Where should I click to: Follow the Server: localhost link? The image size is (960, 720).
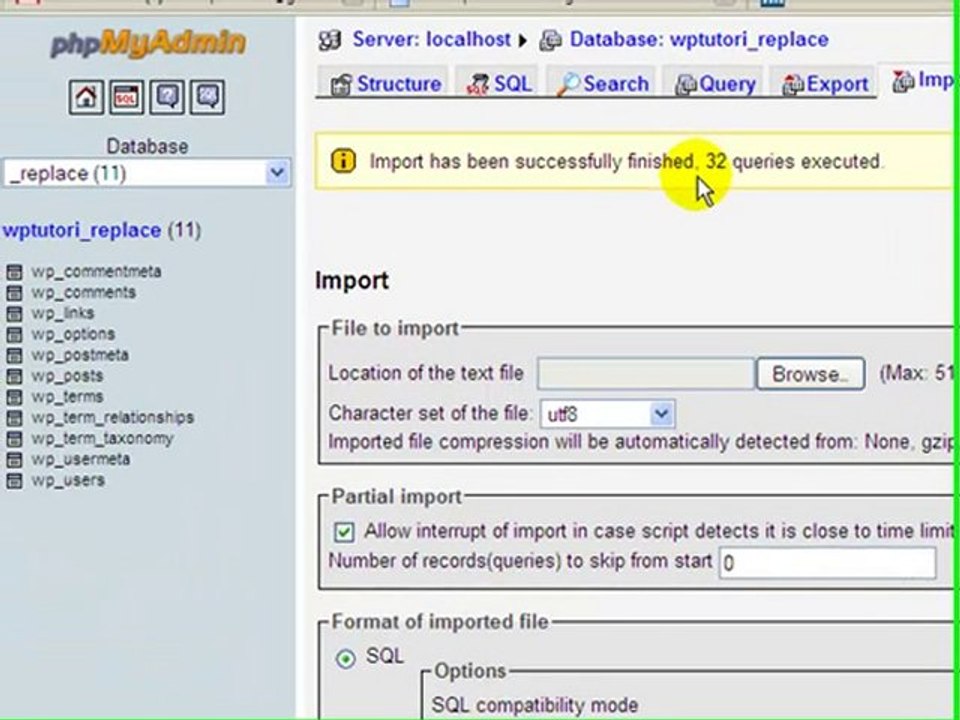431,40
